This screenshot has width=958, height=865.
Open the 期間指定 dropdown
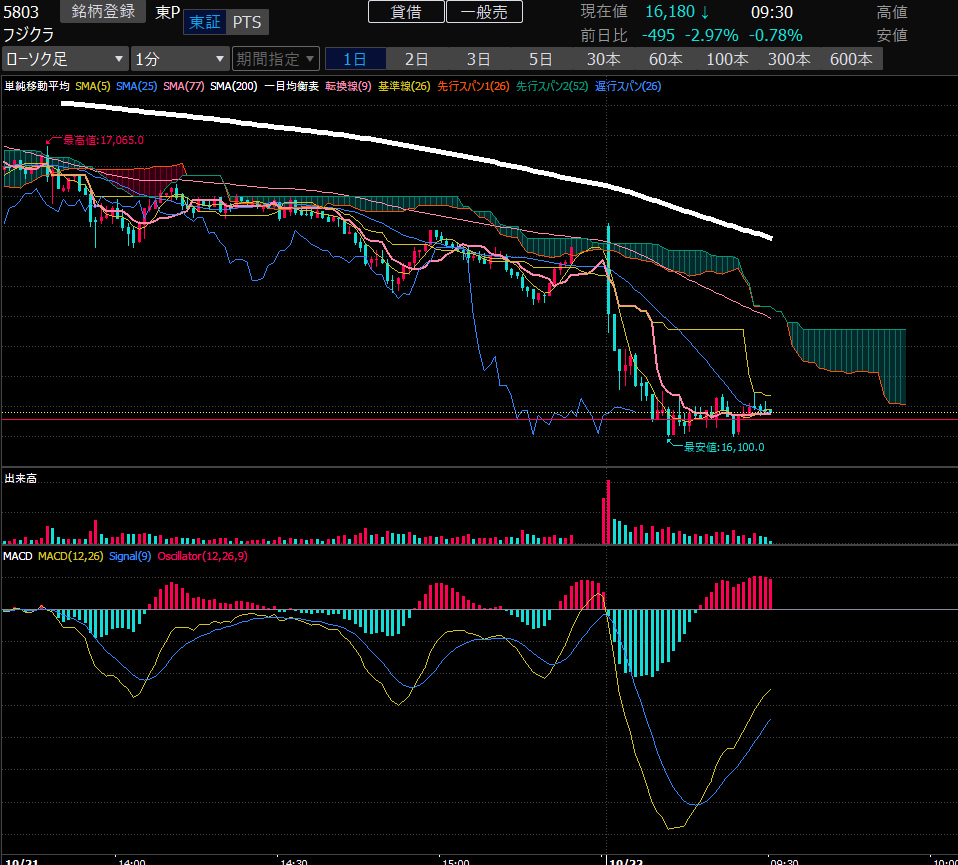click(276, 59)
